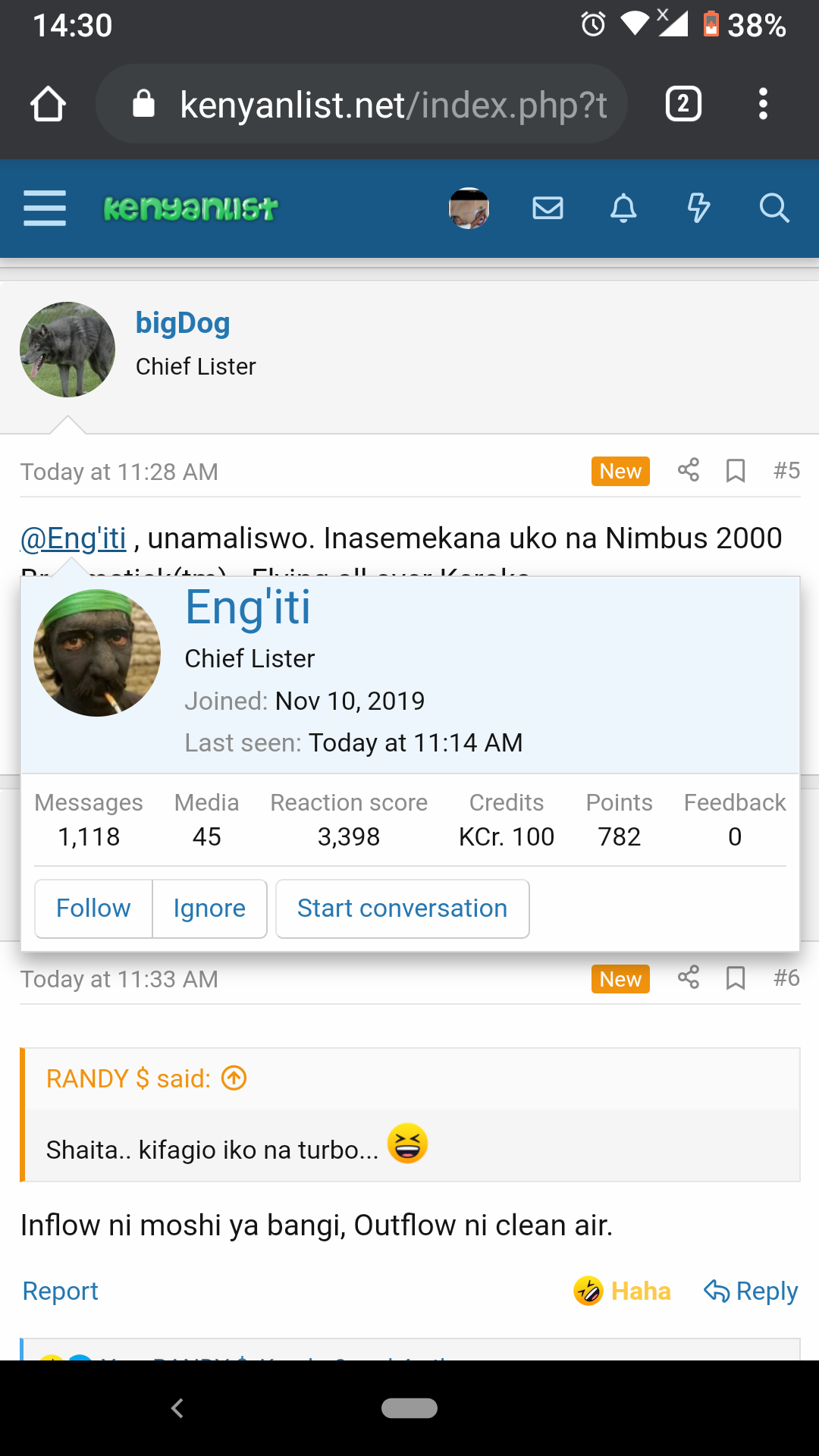Open the hamburger navigation menu
The image size is (819, 1456).
coord(45,208)
